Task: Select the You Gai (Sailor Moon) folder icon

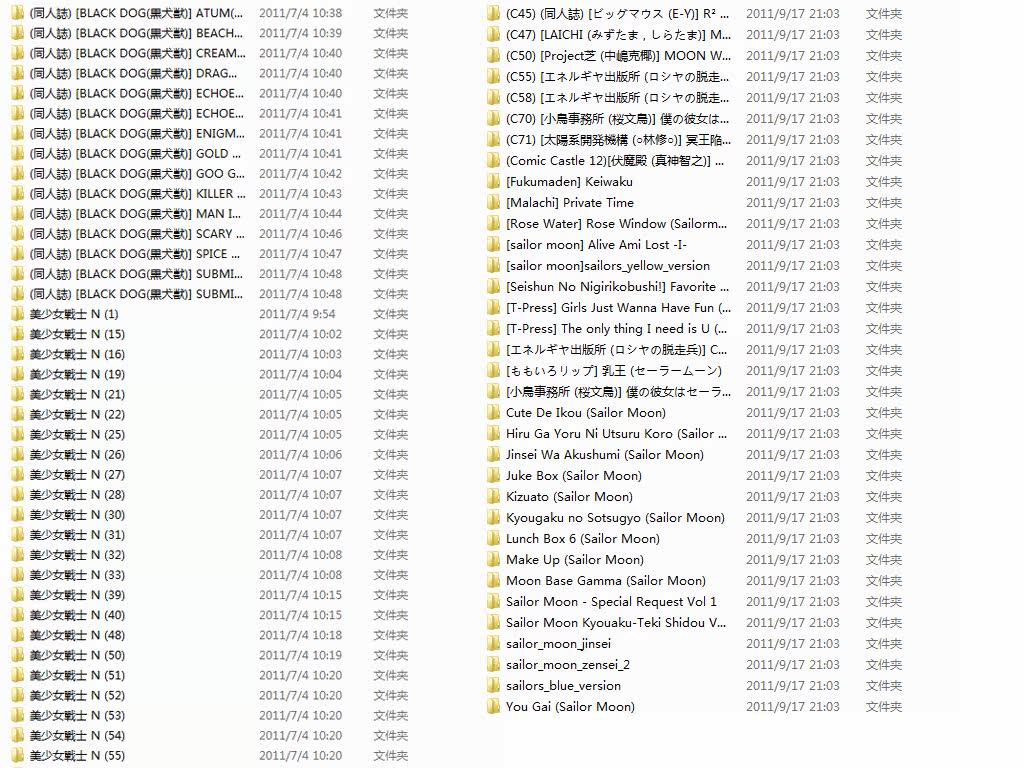Action: point(493,707)
